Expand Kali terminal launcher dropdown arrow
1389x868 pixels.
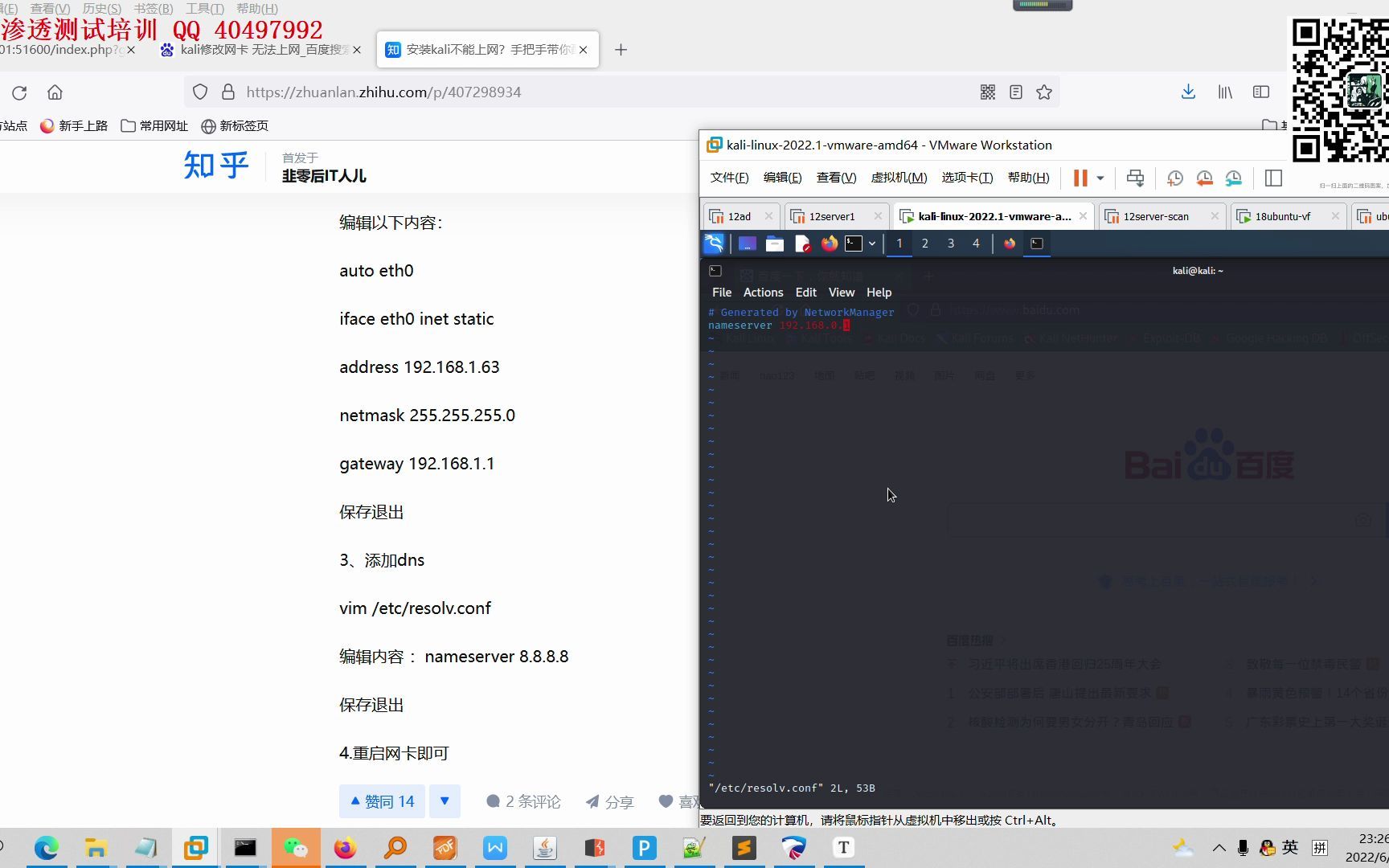click(x=872, y=244)
